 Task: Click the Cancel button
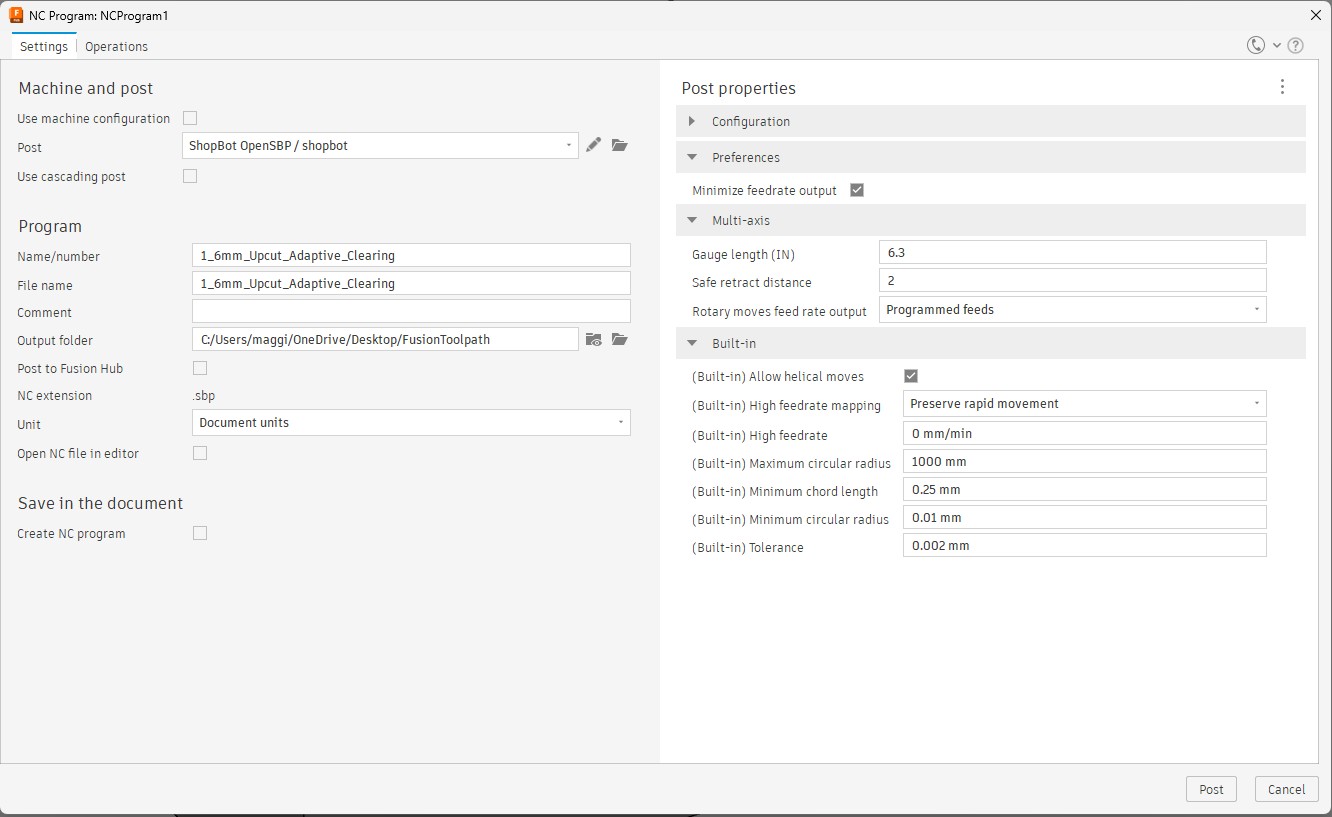coord(1287,789)
